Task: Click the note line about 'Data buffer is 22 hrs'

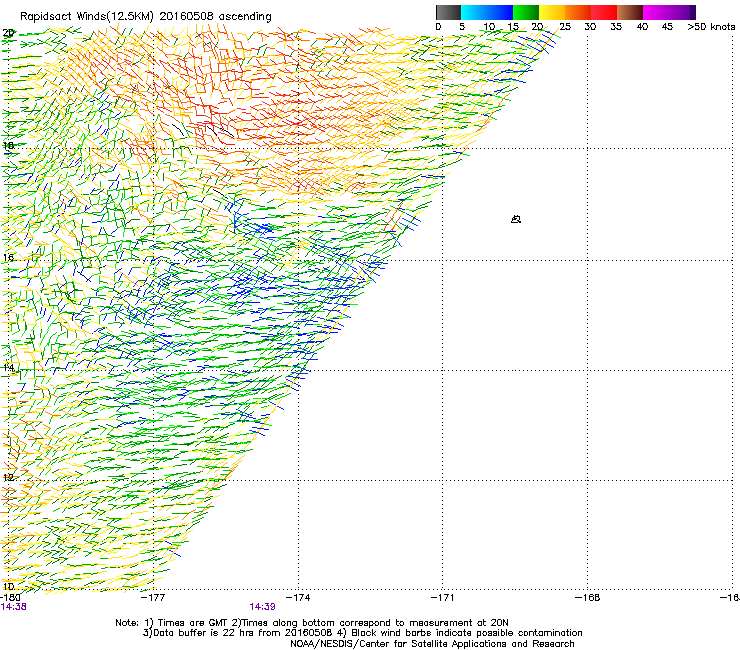Action: click(362, 633)
